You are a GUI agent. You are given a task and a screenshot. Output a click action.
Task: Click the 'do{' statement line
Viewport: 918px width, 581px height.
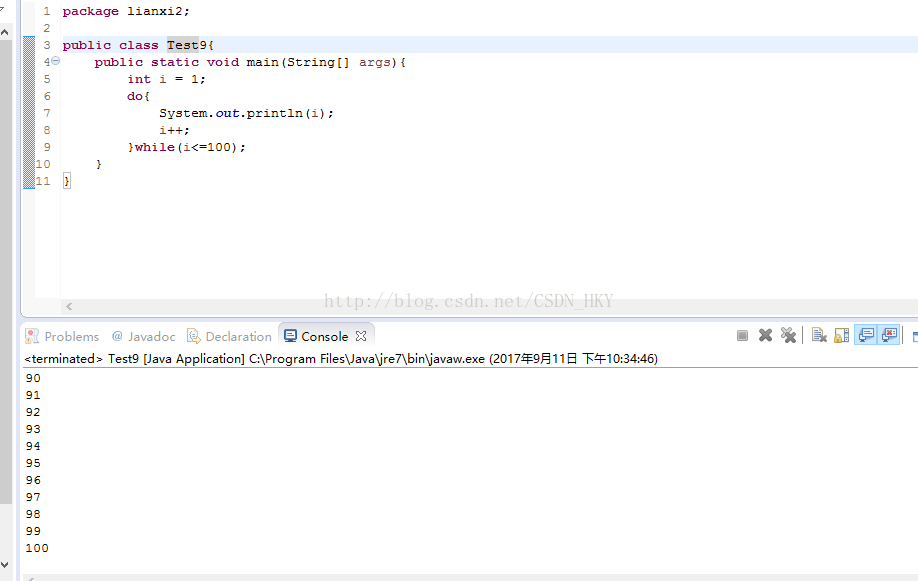coord(139,96)
